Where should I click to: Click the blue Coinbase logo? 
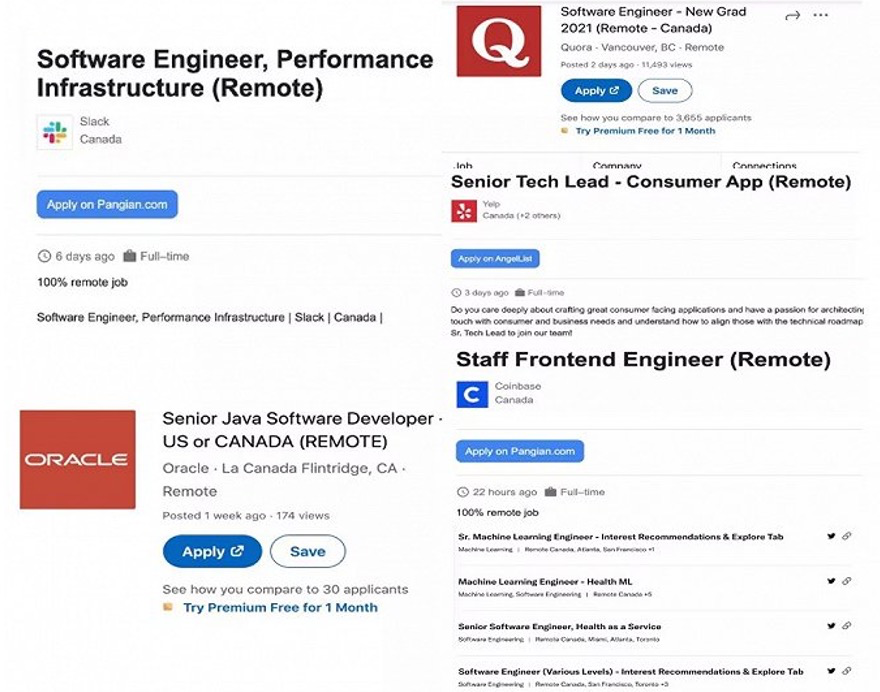(472, 393)
